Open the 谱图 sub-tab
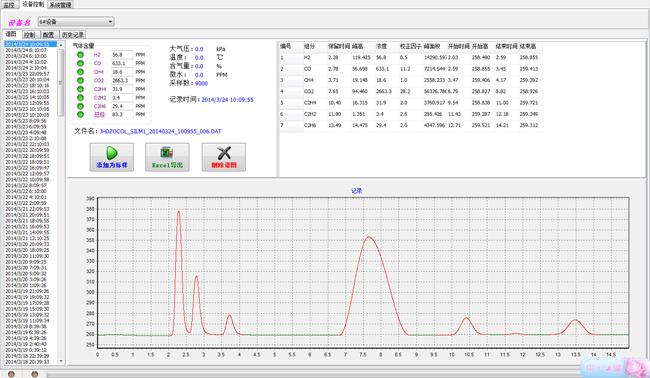650x378 pixels. click(11, 34)
